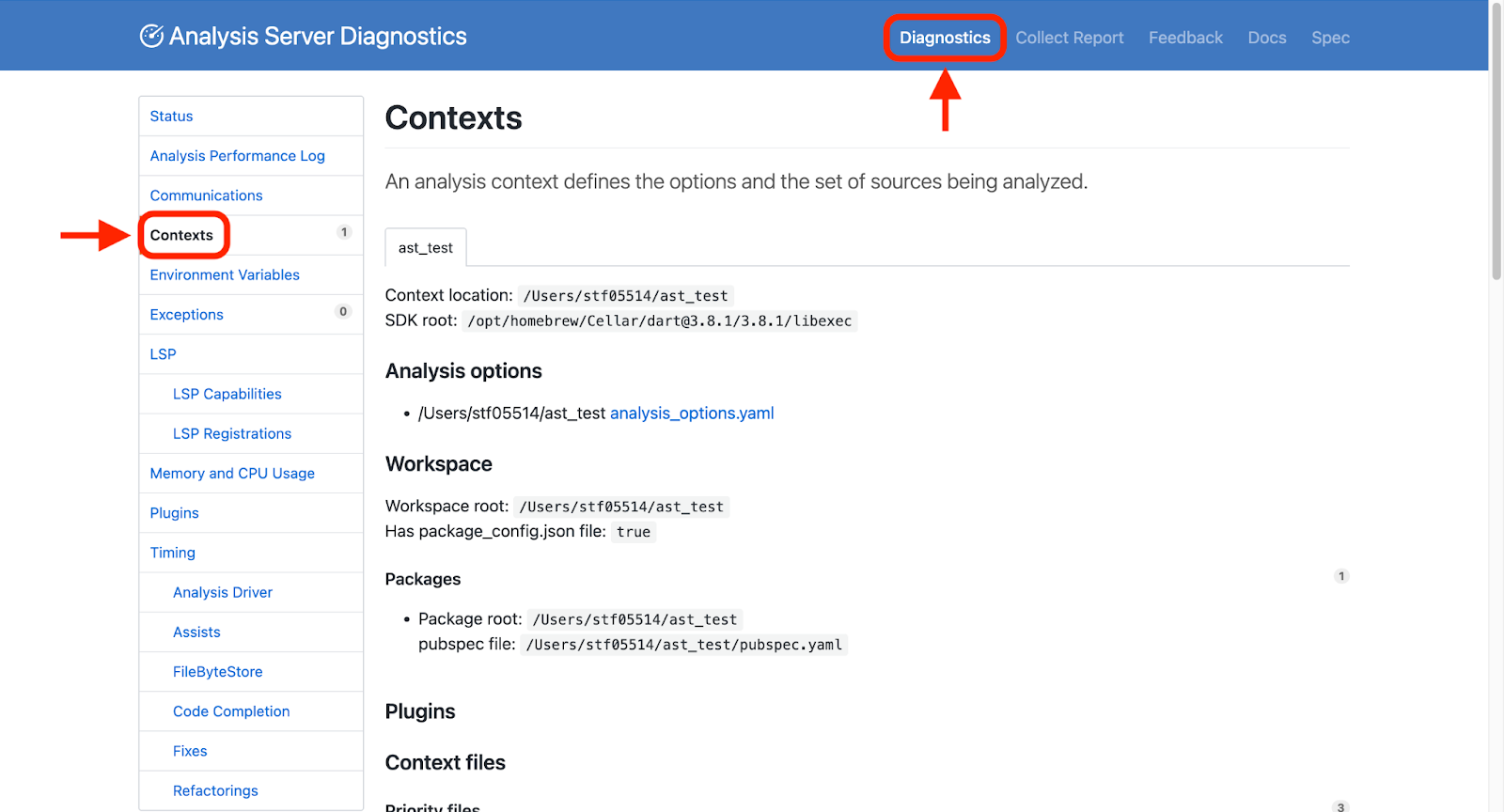The width and height of the screenshot is (1504, 812).
Task: Open the Memory and CPU Usage page
Action: (232, 474)
